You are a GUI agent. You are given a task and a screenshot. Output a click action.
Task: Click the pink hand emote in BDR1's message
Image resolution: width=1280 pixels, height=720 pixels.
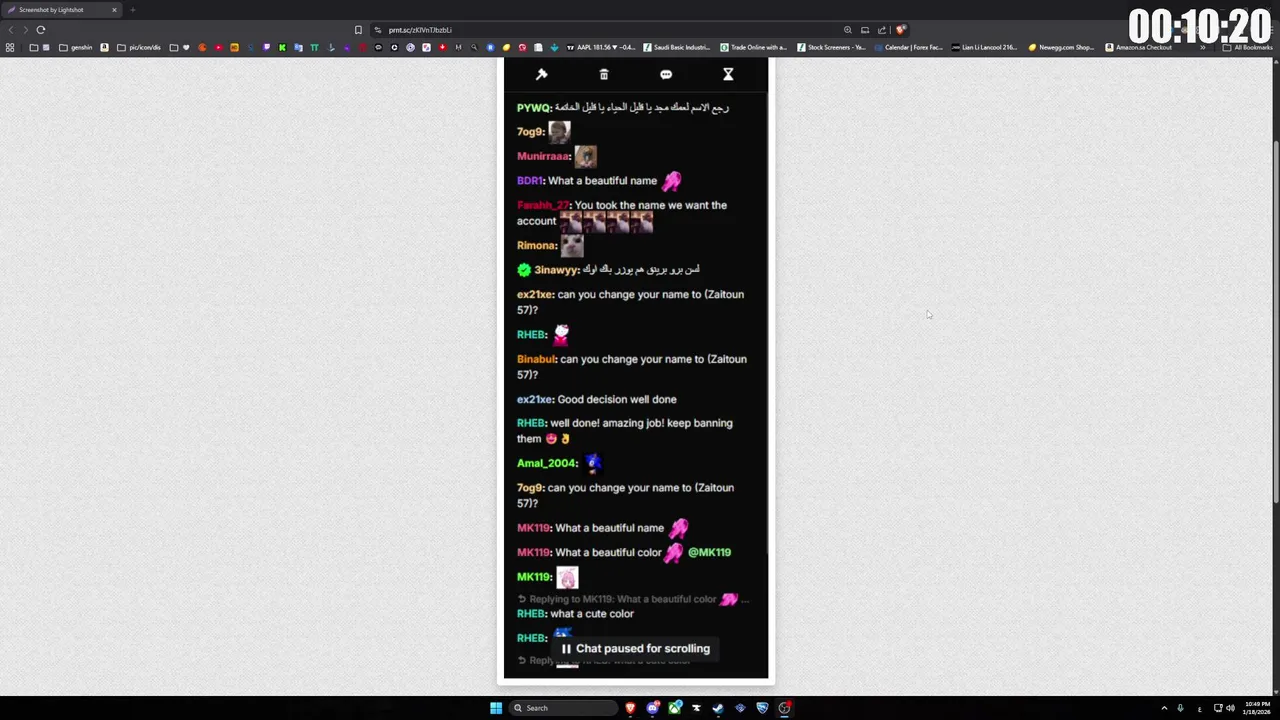[671, 181]
